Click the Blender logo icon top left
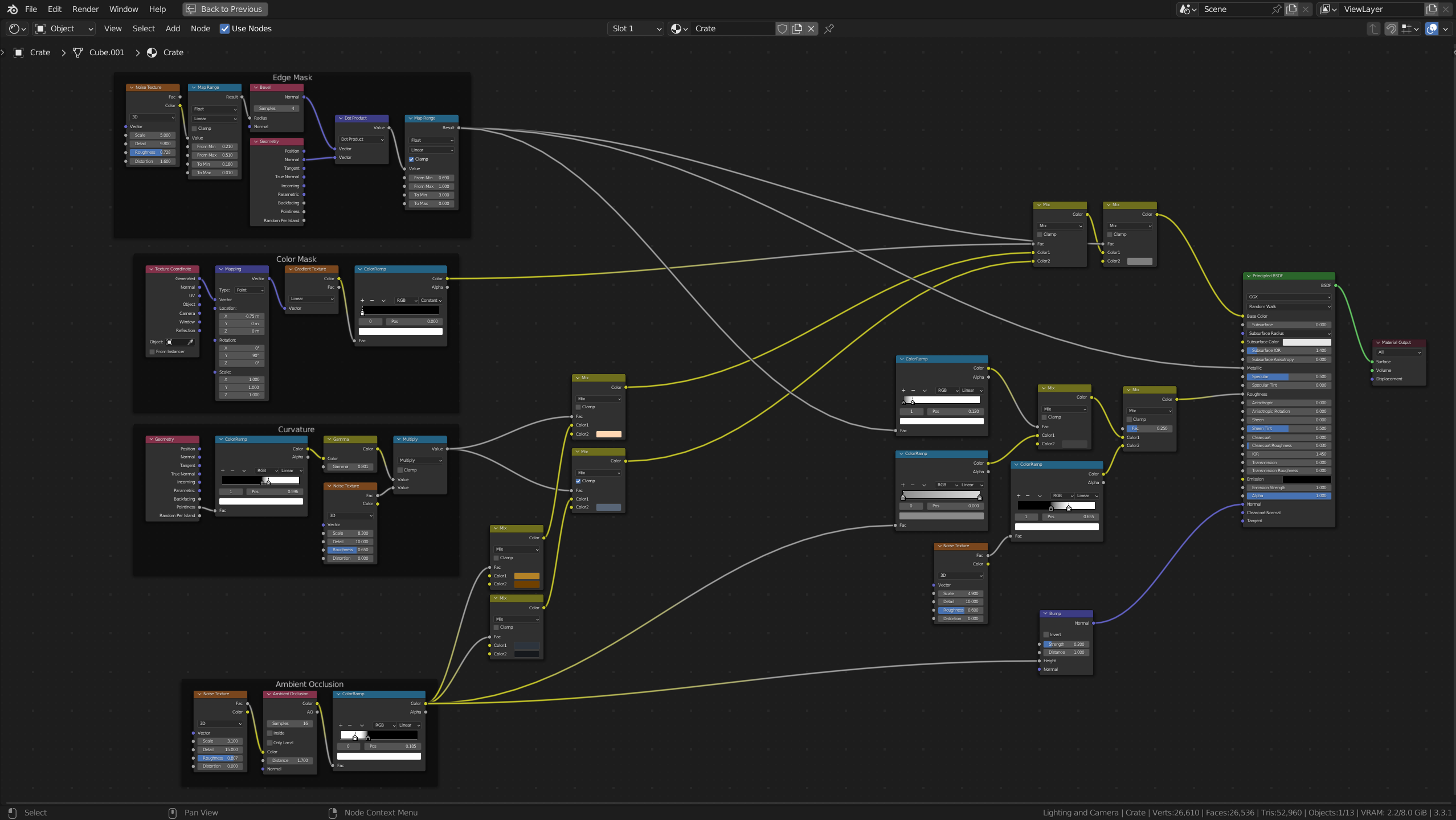 click(x=11, y=9)
